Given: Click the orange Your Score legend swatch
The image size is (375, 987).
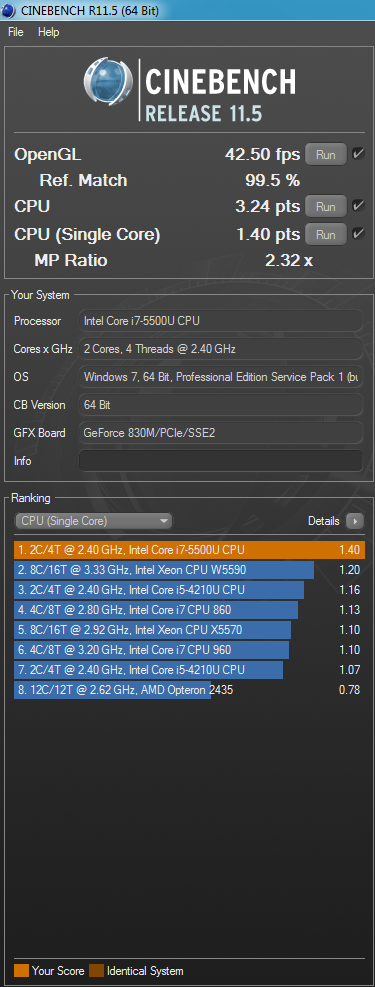Looking at the screenshot, I should [x=21, y=971].
